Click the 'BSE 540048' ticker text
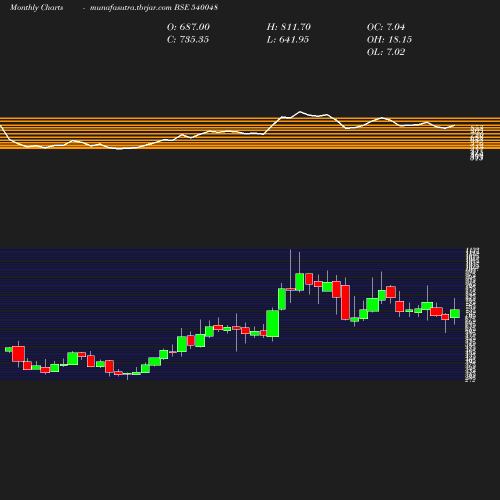This screenshot has width=500, height=500. click(196, 7)
